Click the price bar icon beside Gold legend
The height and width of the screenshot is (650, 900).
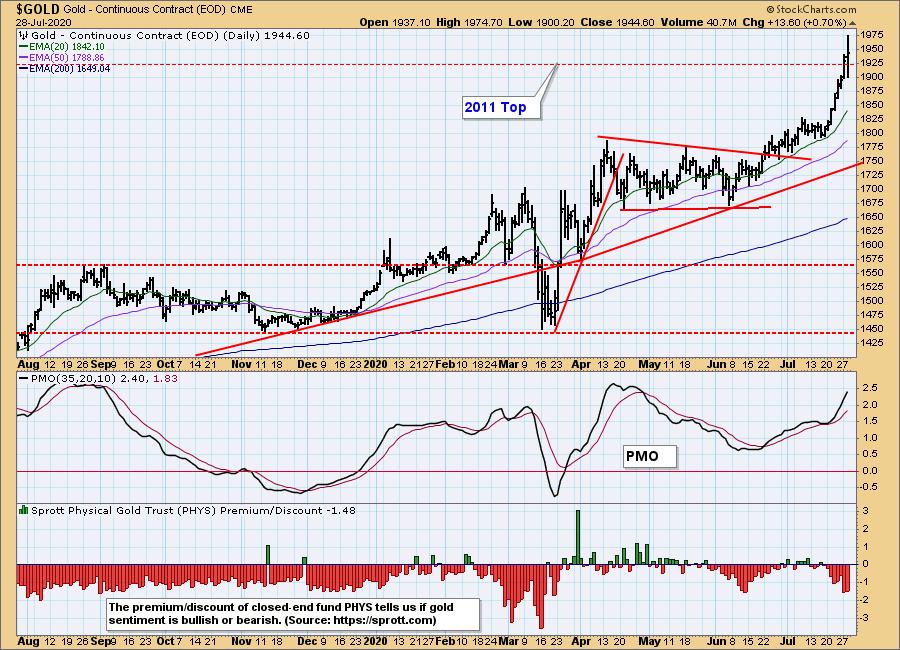pos(22,34)
